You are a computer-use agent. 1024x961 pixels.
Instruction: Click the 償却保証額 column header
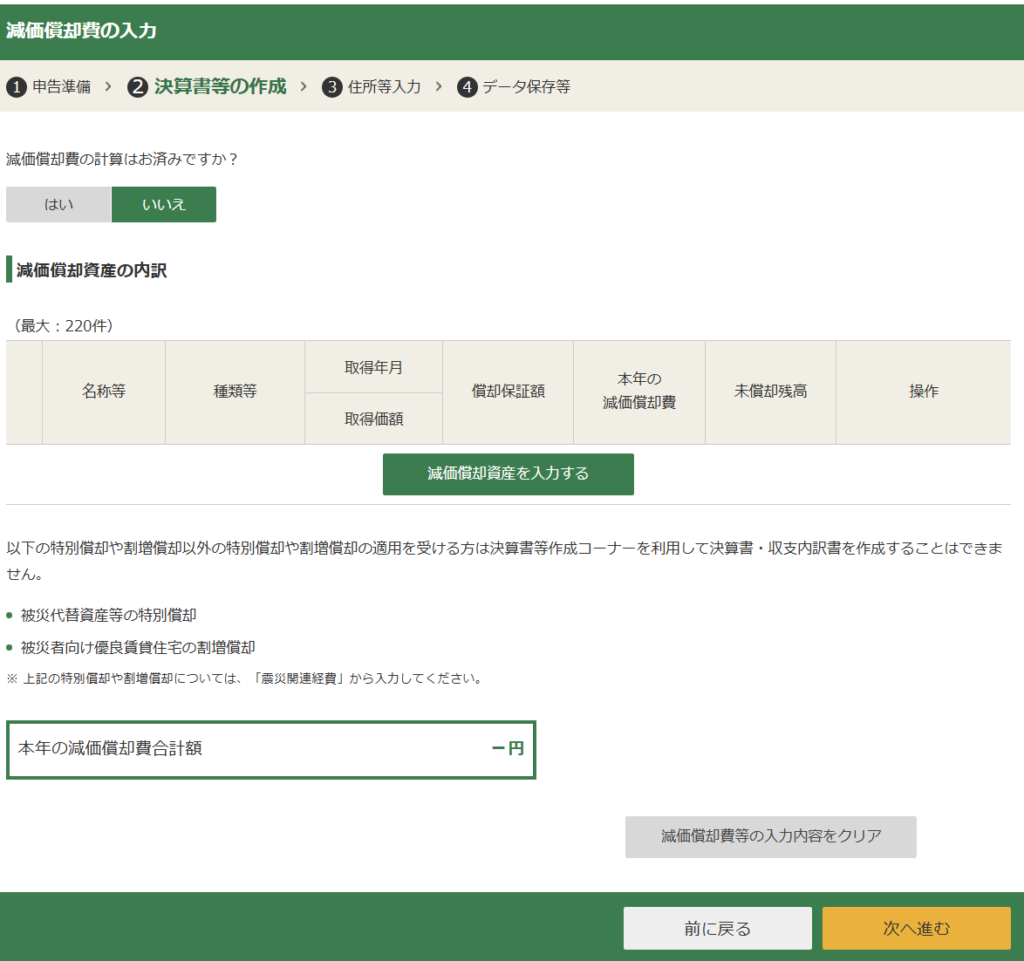pyautogui.click(x=508, y=392)
